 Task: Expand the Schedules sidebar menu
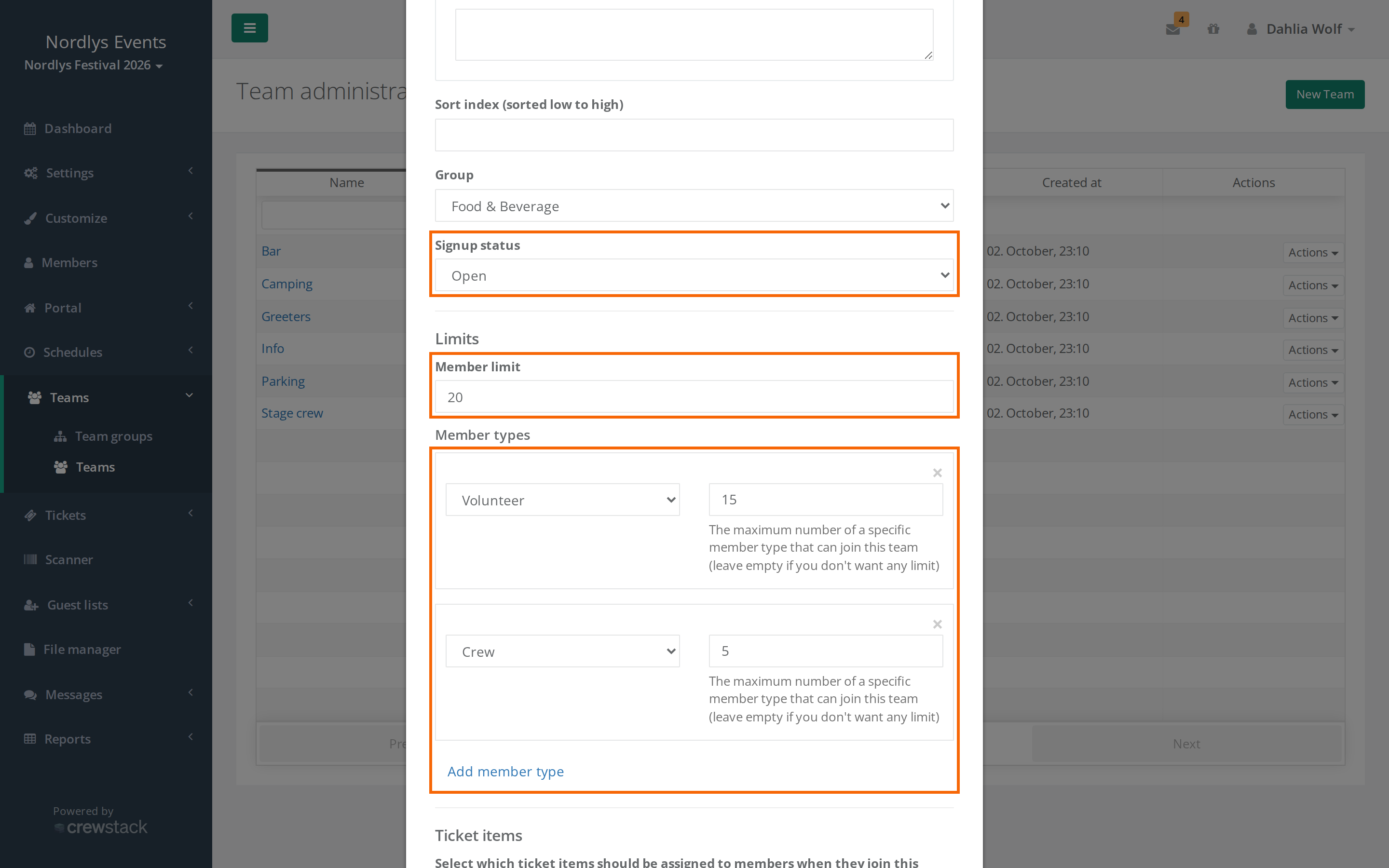pyautogui.click(x=106, y=352)
